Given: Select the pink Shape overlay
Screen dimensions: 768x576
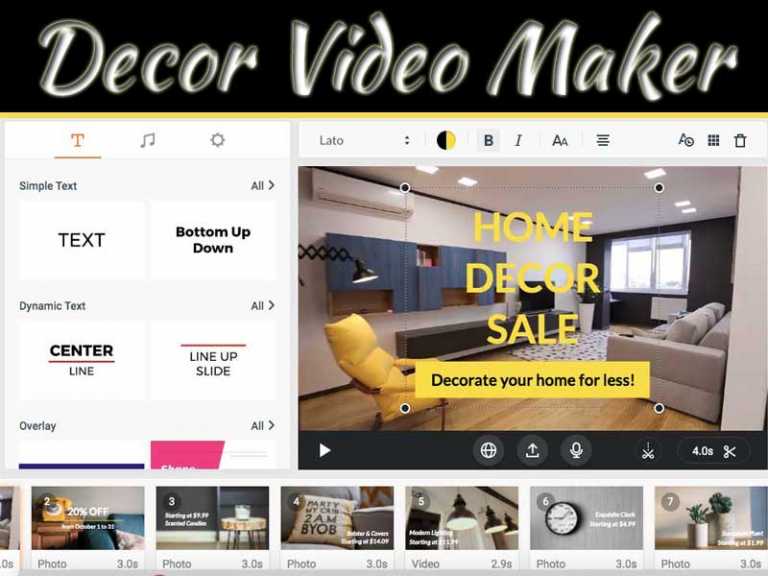Looking at the screenshot, I should click(213, 455).
